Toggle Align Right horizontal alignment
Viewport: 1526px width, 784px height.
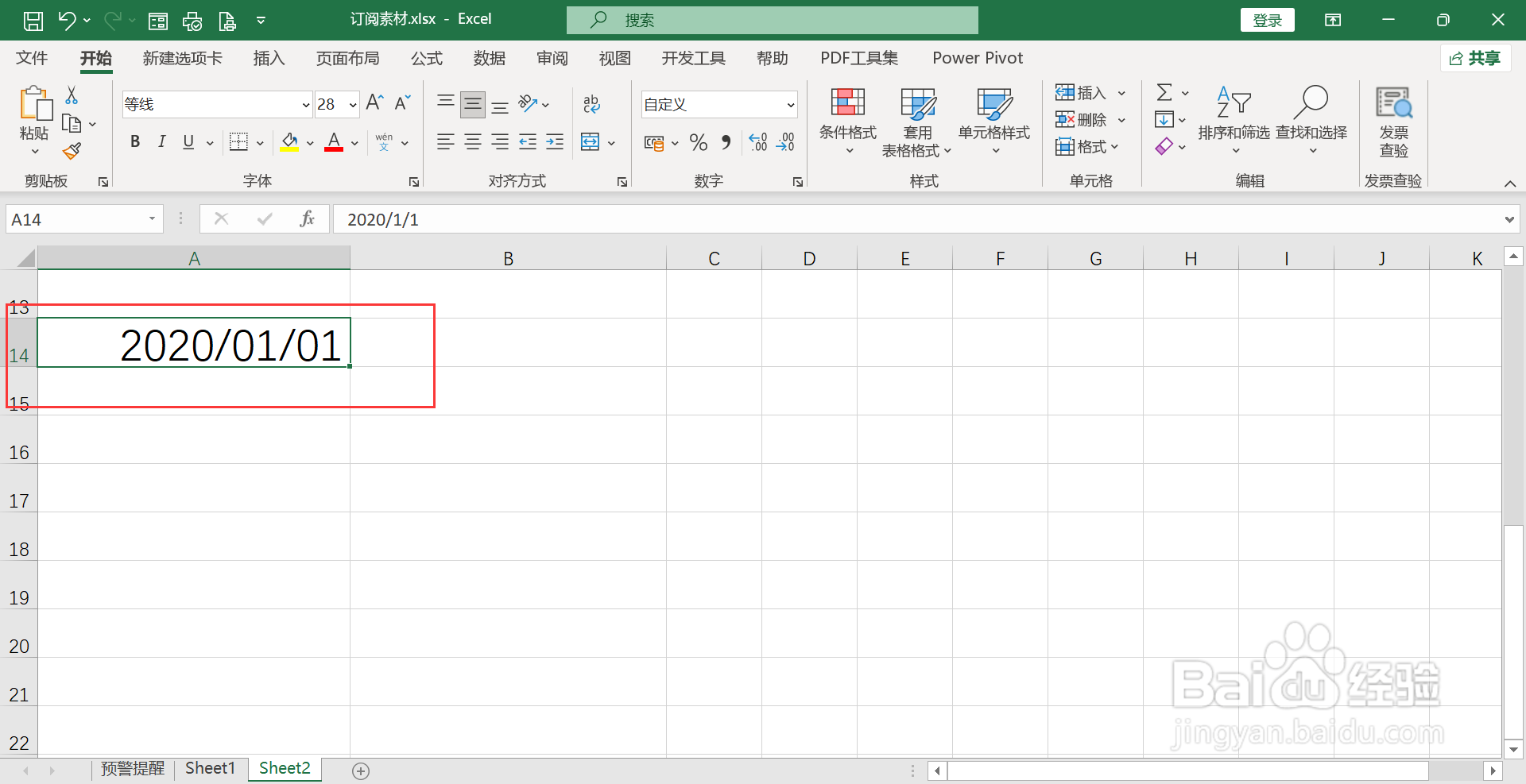tap(500, 142)
